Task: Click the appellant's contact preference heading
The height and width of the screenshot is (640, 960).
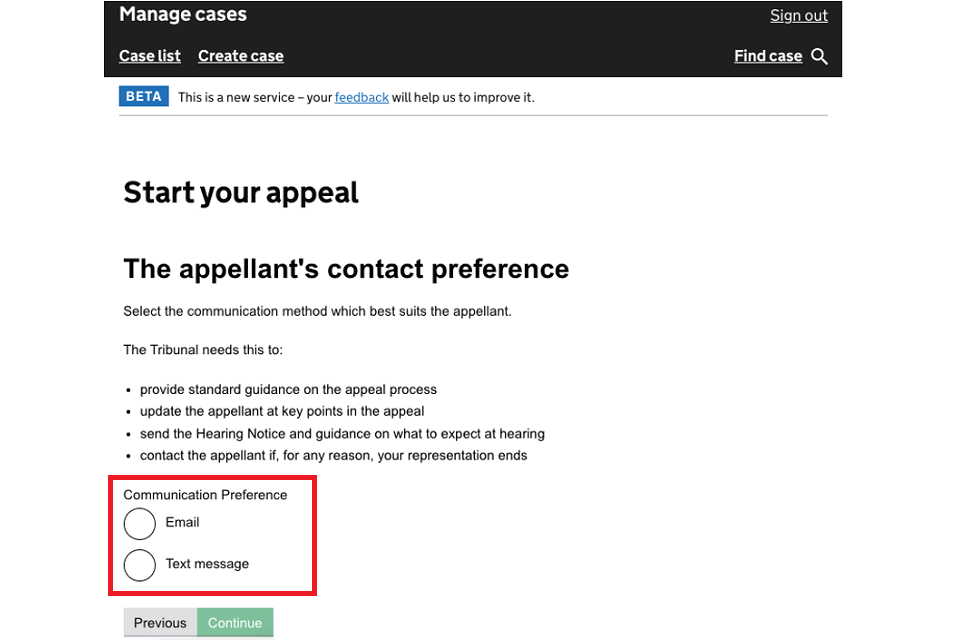Action: [346, 269]
